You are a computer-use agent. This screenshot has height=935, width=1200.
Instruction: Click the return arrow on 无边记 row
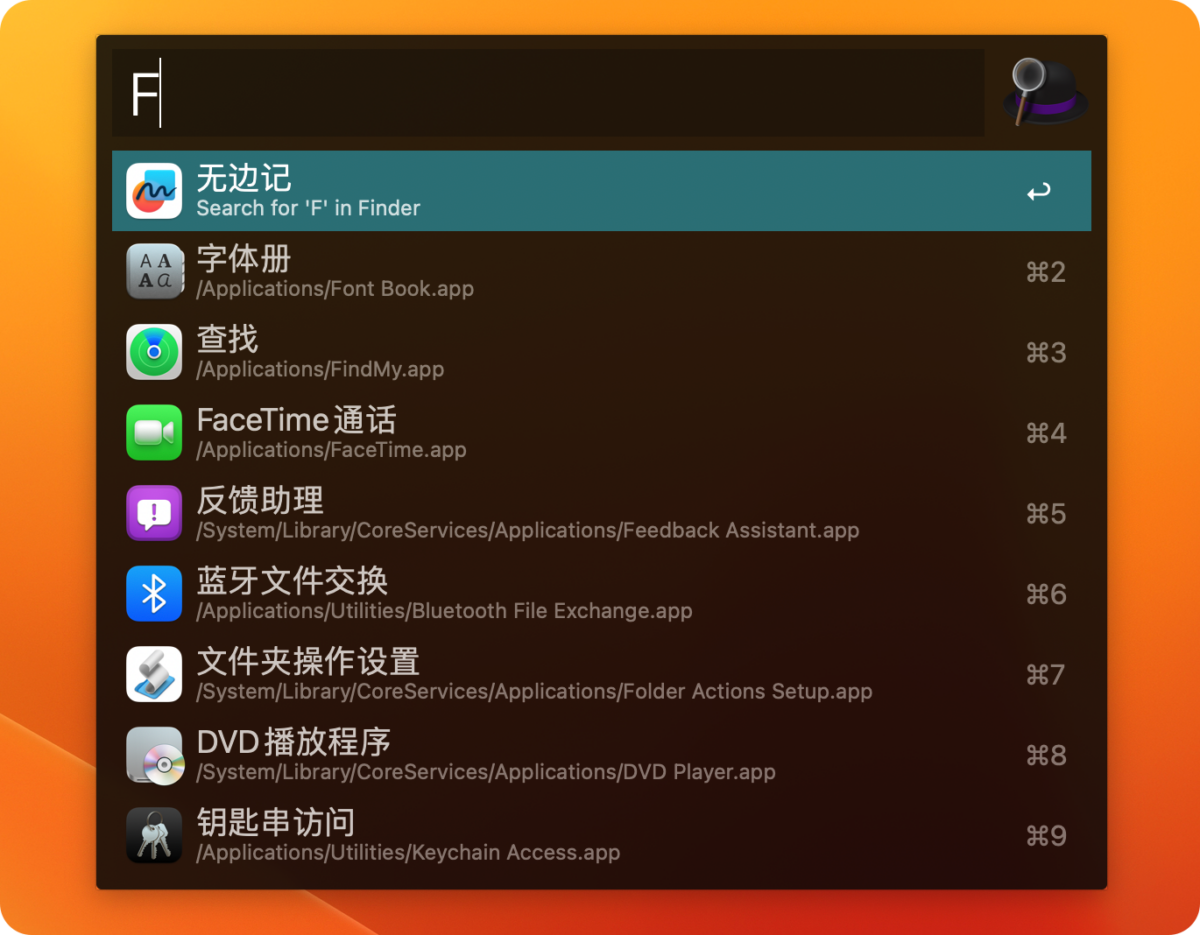1039,191
